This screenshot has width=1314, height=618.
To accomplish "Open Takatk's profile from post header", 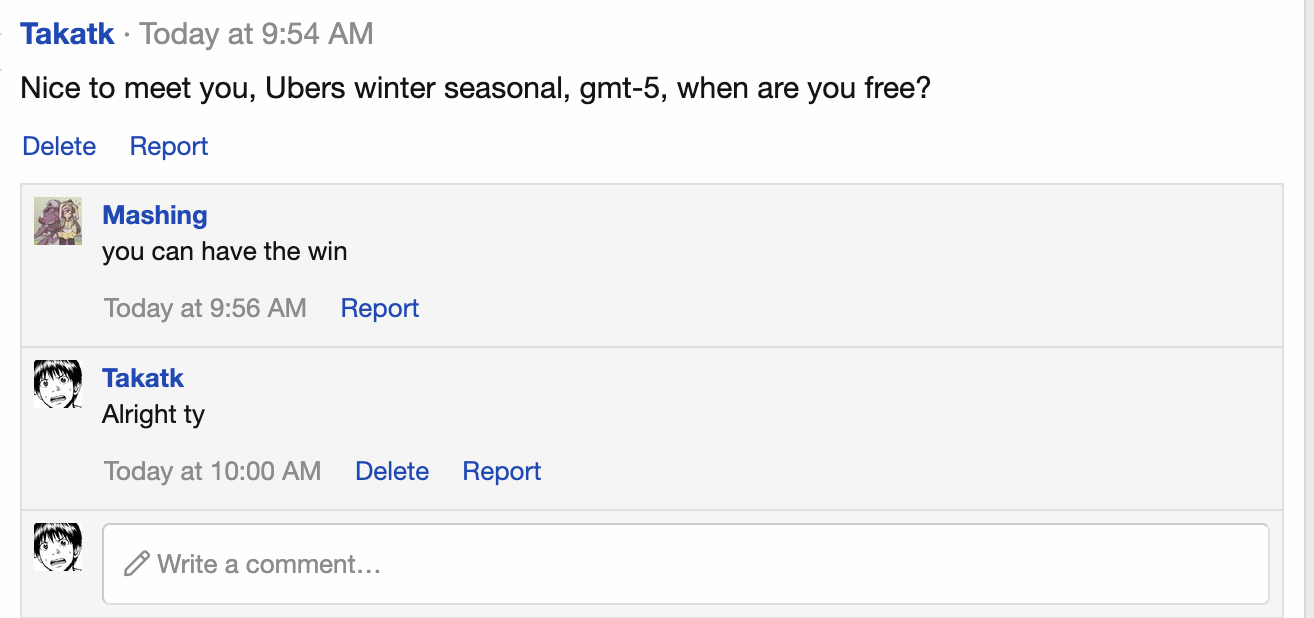I will pos(67,34).
